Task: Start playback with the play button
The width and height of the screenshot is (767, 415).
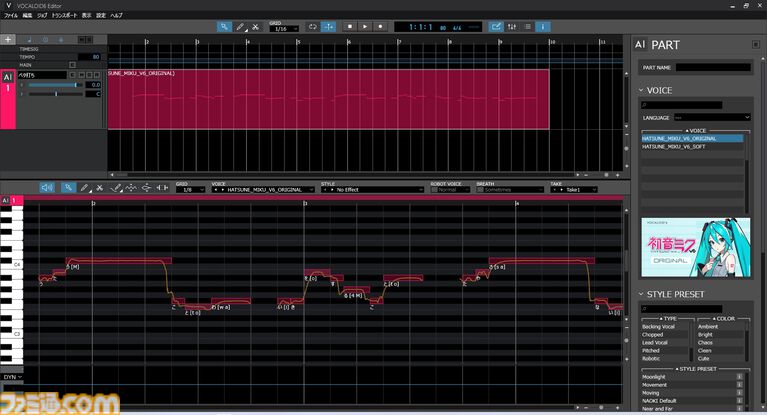Action: pyautogui.click(x=365, y=27)
